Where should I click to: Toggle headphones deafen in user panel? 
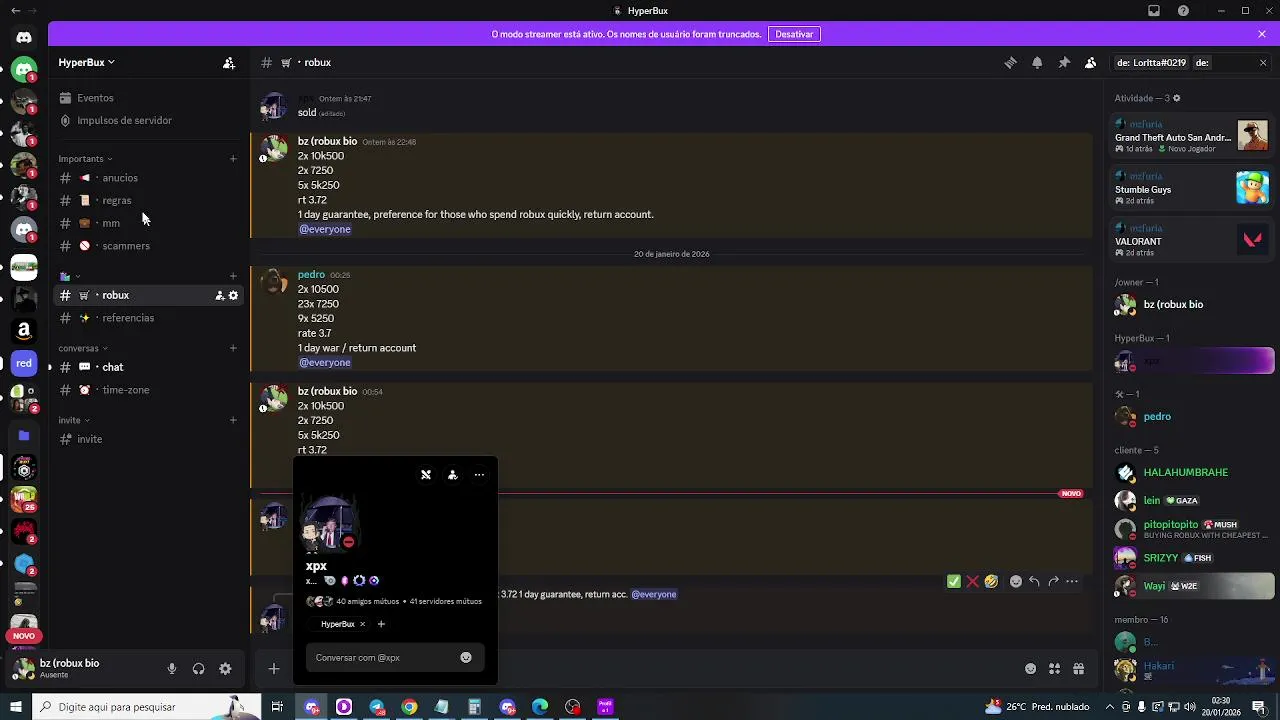click(x=198, y=669)
